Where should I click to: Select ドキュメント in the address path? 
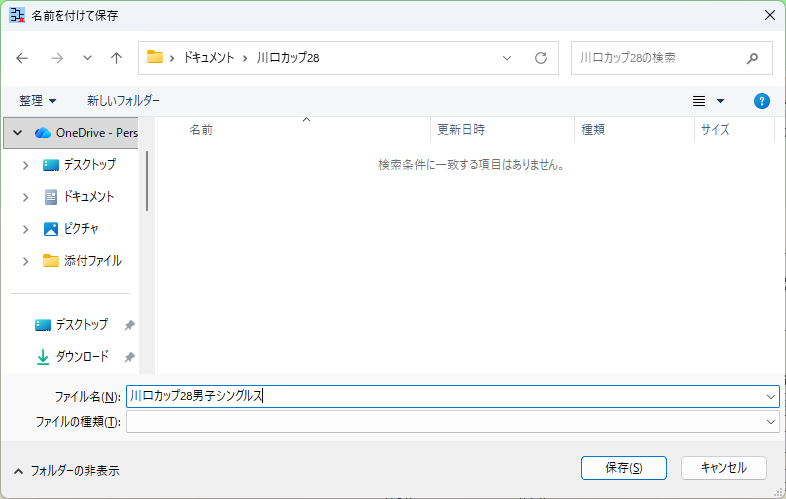click(x=209, y=58)
